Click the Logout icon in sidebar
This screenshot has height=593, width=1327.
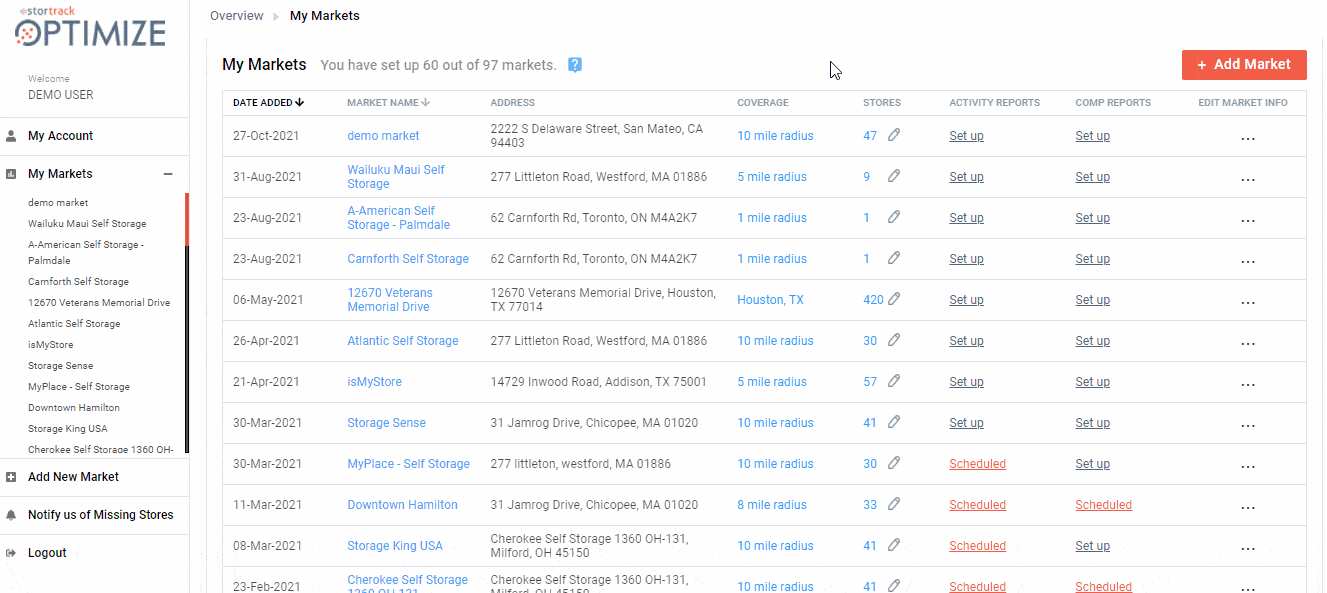(x=11, y=553)
